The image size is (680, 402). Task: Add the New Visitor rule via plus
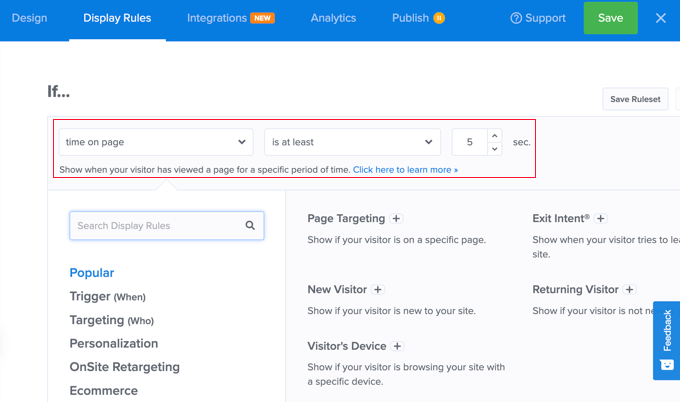[x=378, y=290]
